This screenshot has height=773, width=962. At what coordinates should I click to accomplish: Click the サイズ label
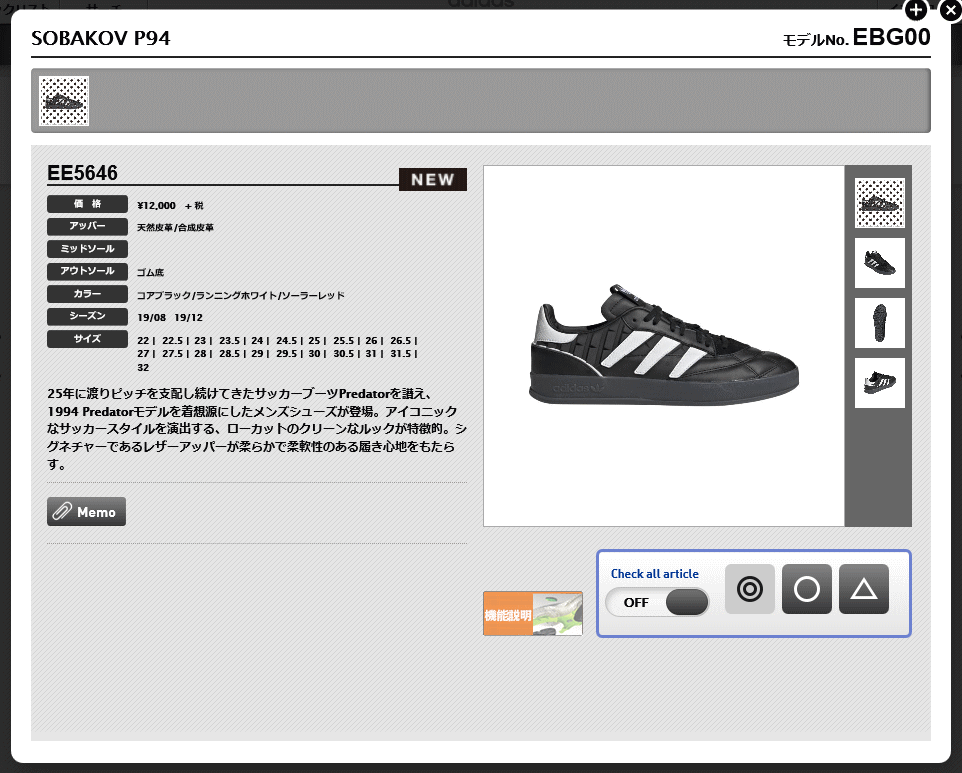(87, 339)
